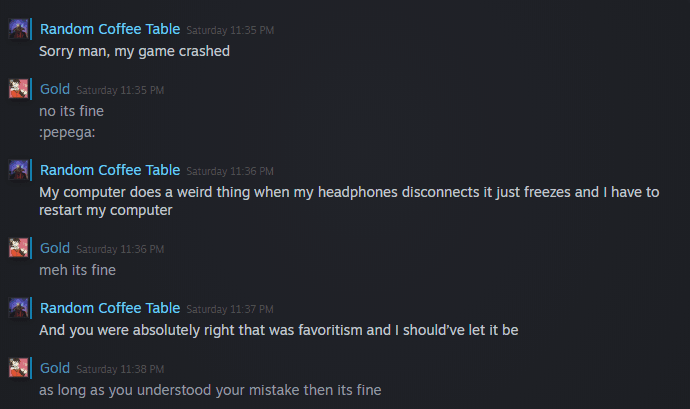The width and height of the screenshot is (690, 409).
Task: Open Random Coffee Table's name above the favoritism message
Action: (x=110, y=308)
